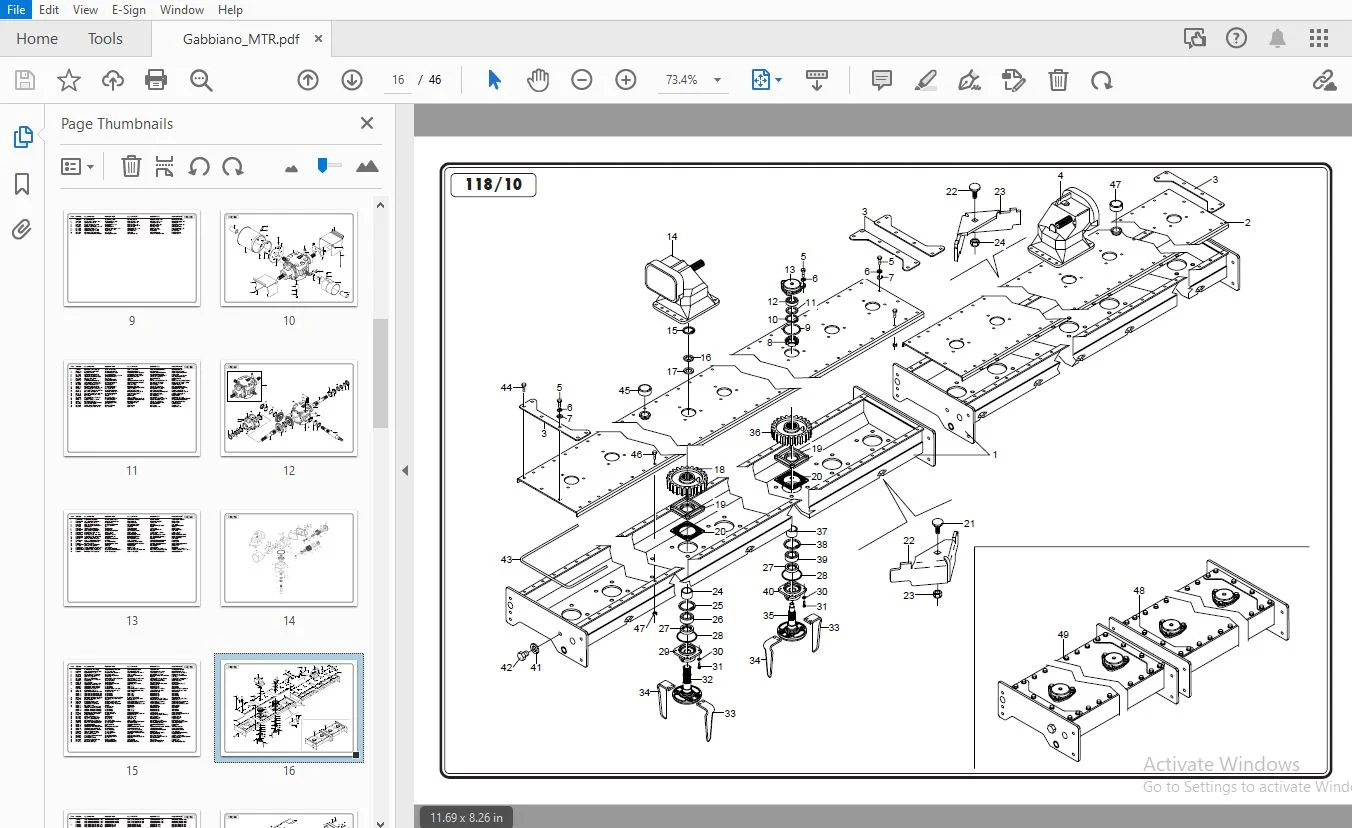This screenshot has height=828, width=1352.
Task: Open the edit PDF tool in toolbar
Action: coord(1014,80)
